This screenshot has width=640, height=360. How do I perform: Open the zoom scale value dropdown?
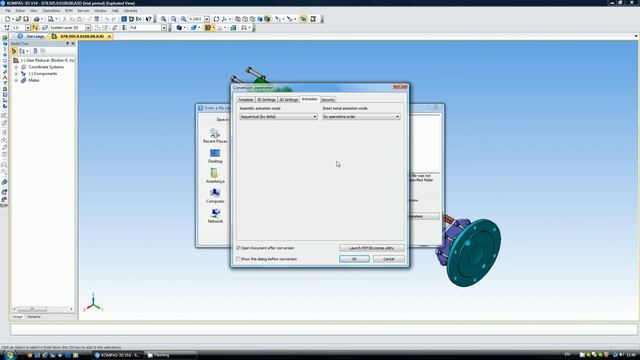click(207, 19)
